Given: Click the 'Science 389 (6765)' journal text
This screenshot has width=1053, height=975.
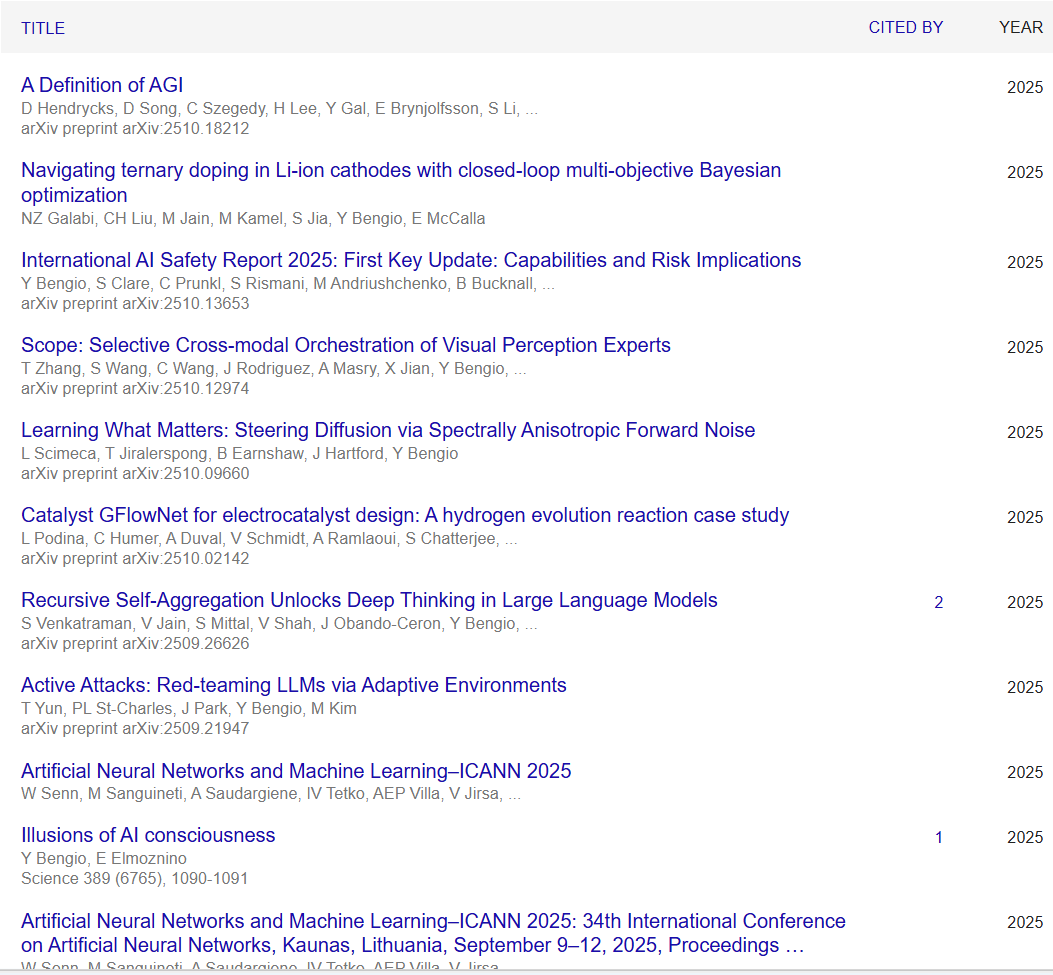Looking at the screenshot, I should pos(135,878).
